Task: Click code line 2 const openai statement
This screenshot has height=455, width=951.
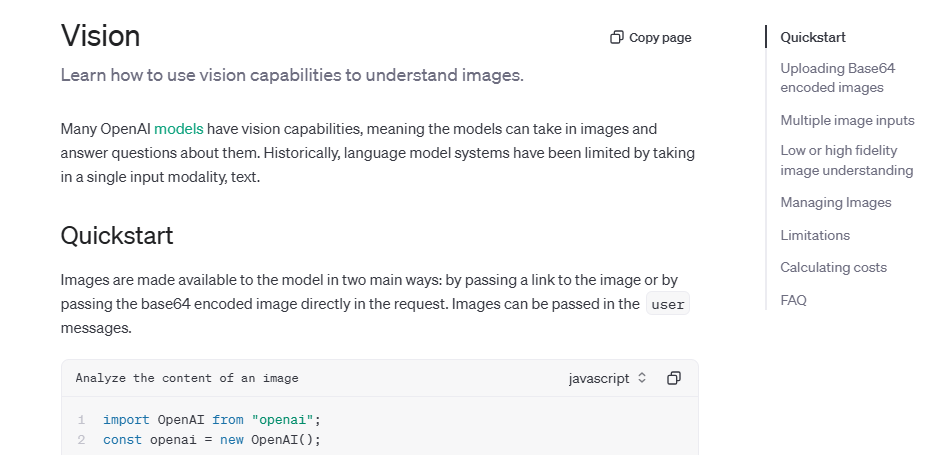Action: click(212, 440)
